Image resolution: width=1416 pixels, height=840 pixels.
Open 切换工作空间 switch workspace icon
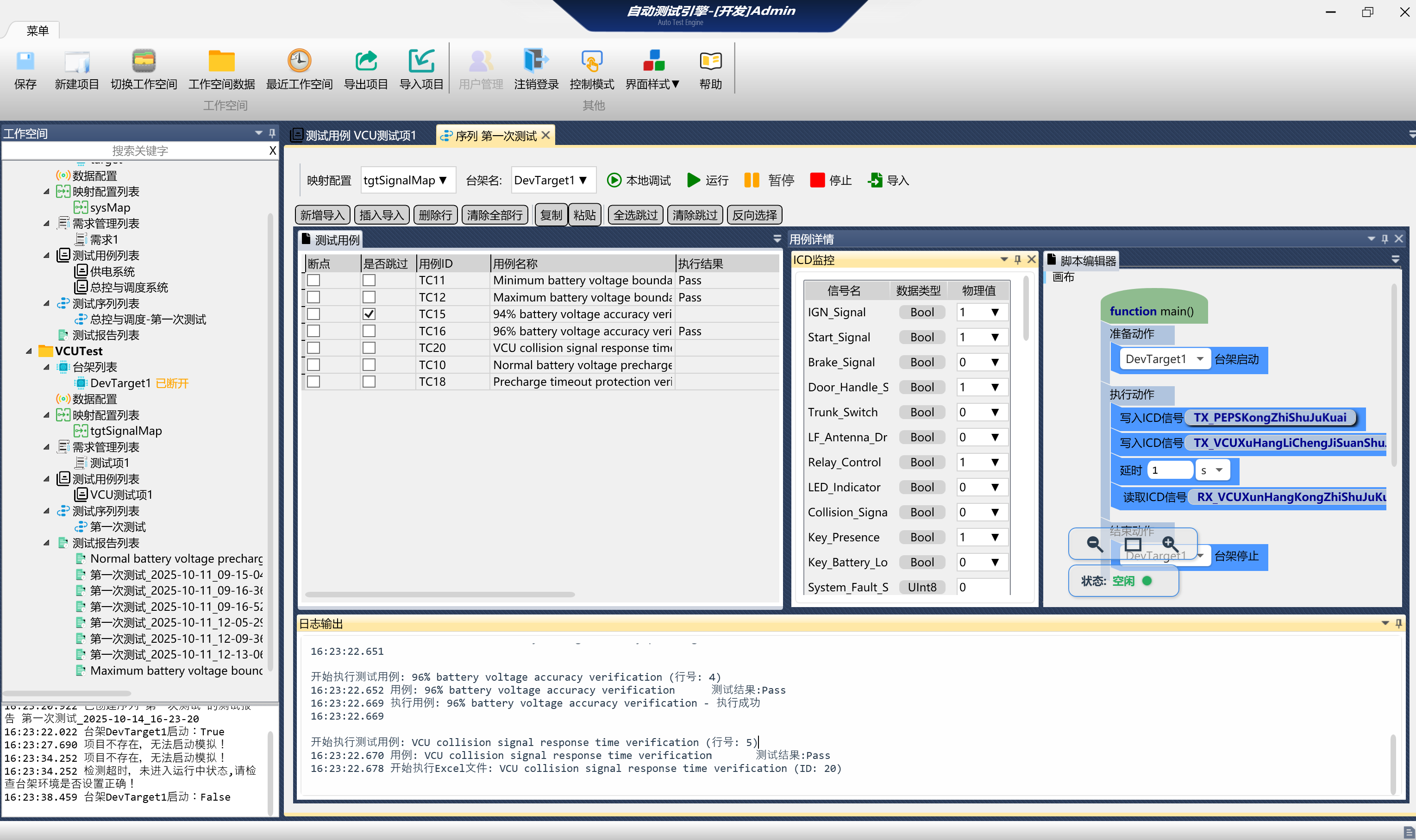pos(144,61)
